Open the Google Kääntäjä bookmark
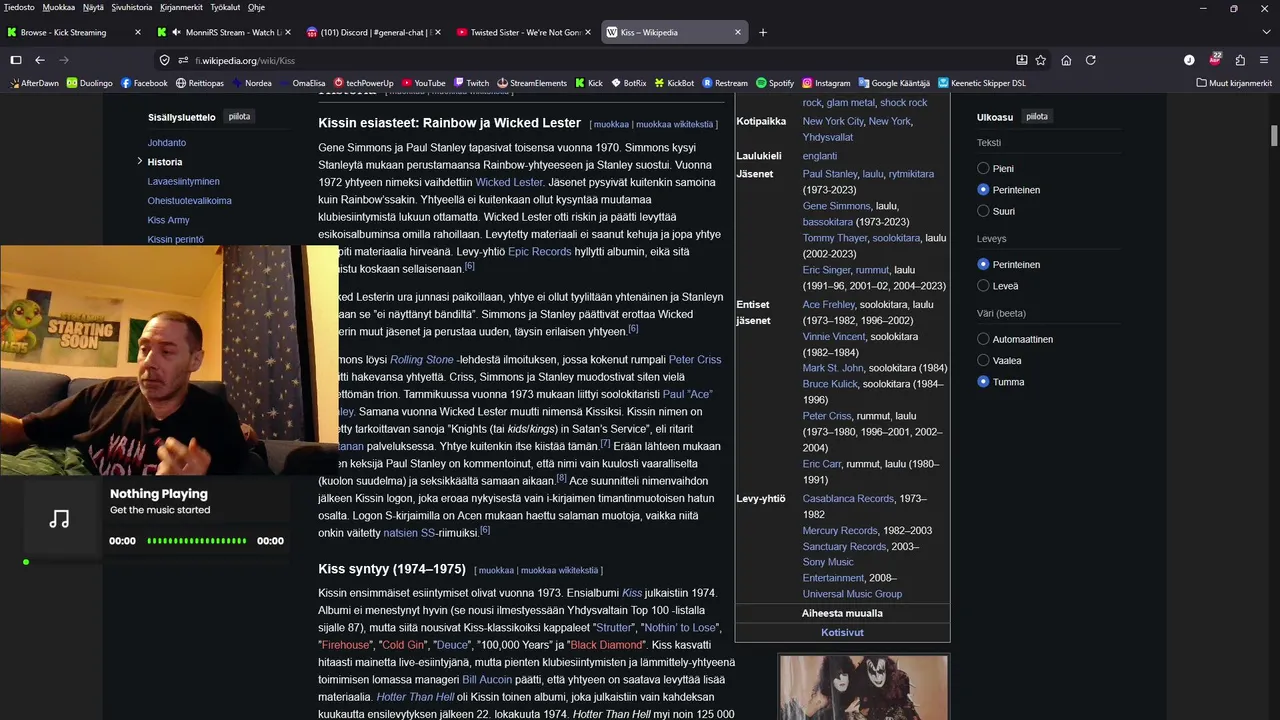 coord(894,83)
